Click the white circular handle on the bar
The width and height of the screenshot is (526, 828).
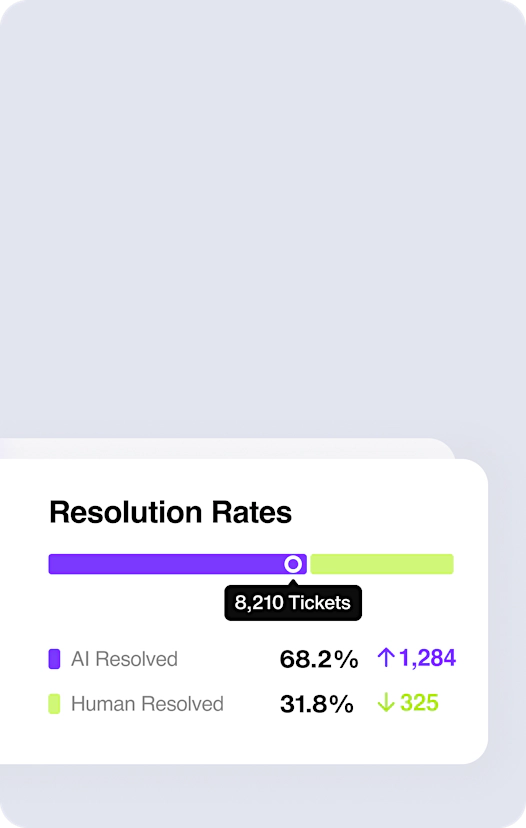pyautogui.click(x=293, y=564)
